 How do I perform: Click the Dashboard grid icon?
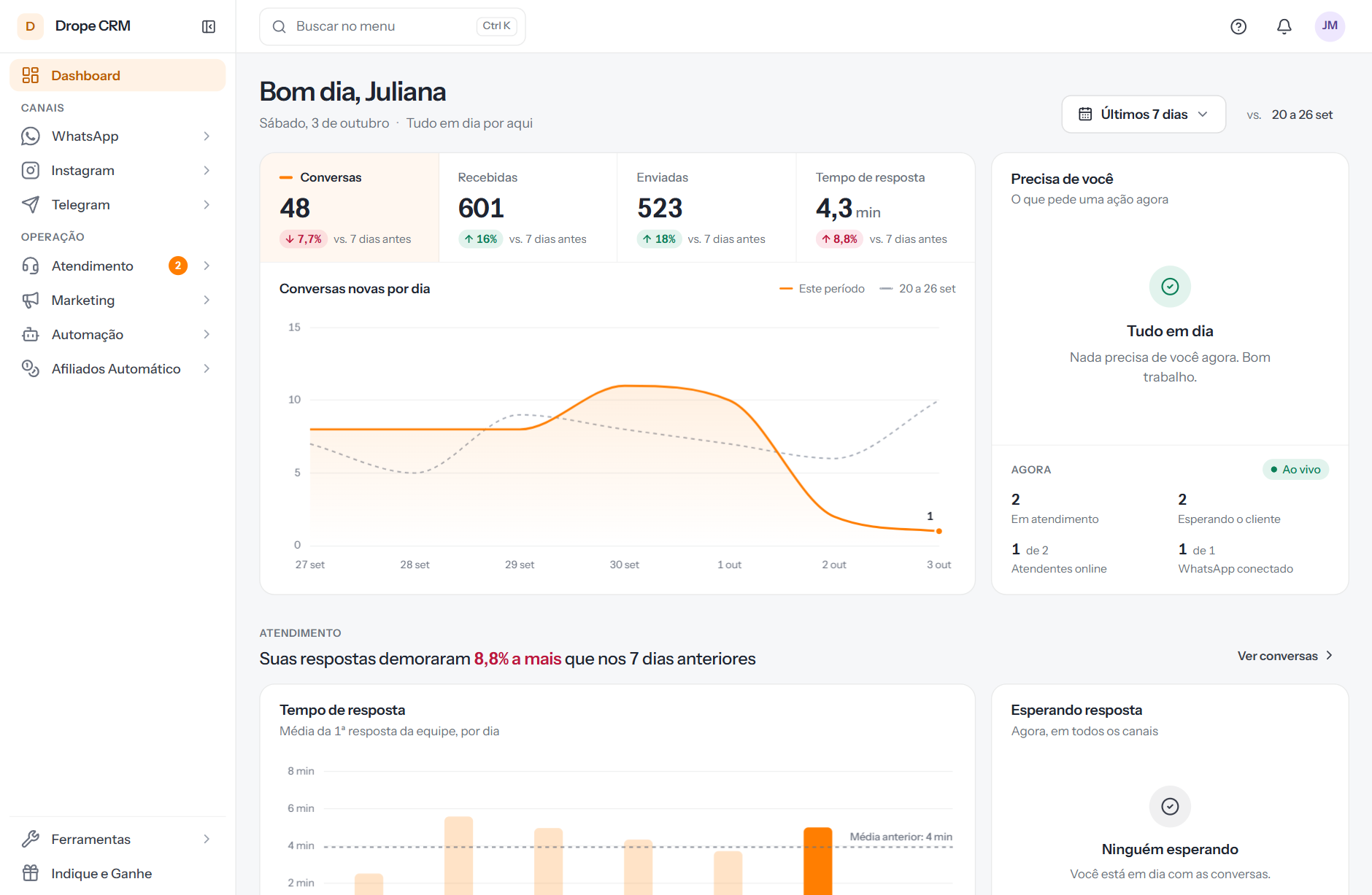pos(31,75)
